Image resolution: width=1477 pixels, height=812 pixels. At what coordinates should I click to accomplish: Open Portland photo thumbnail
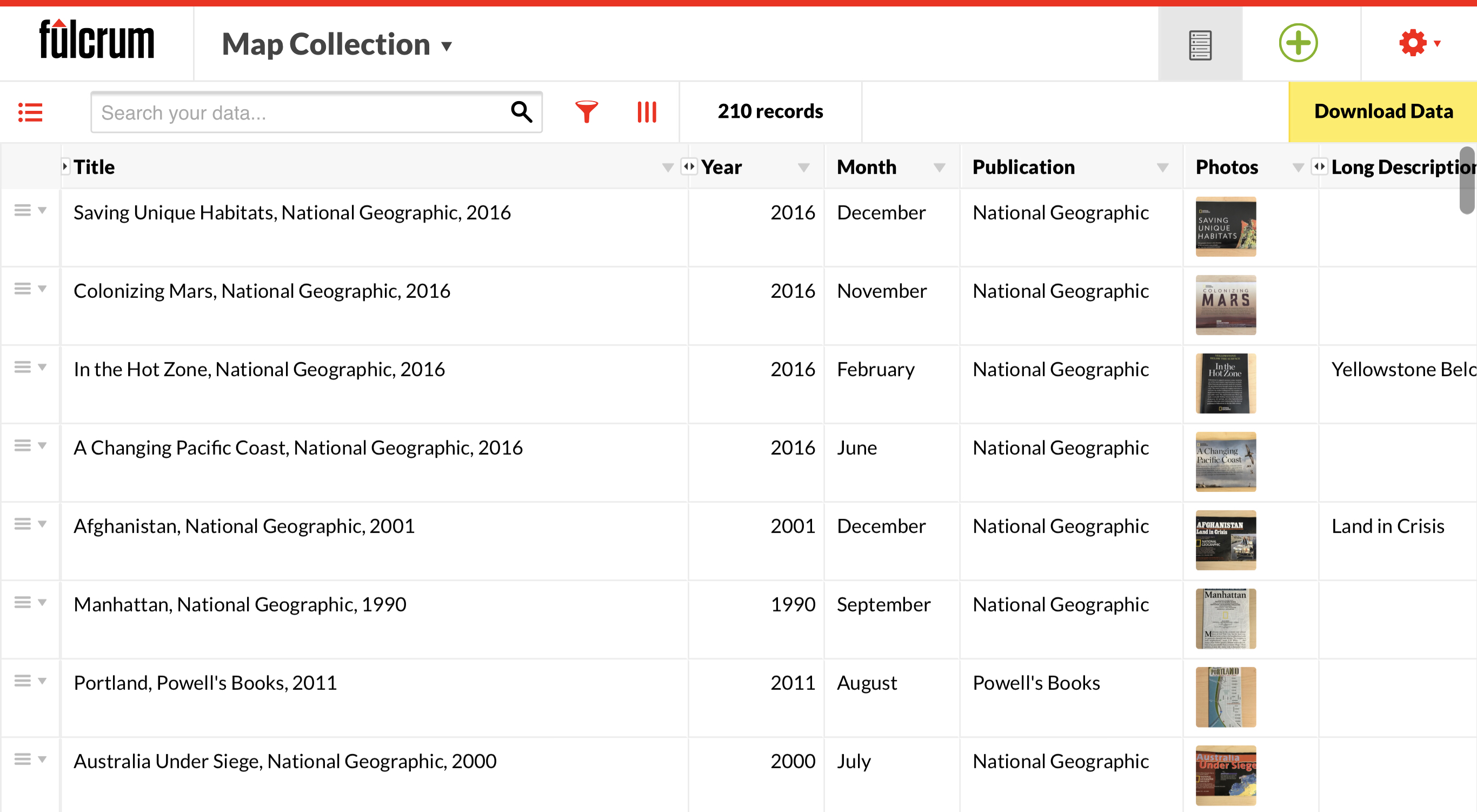(x=1226, y=697)
